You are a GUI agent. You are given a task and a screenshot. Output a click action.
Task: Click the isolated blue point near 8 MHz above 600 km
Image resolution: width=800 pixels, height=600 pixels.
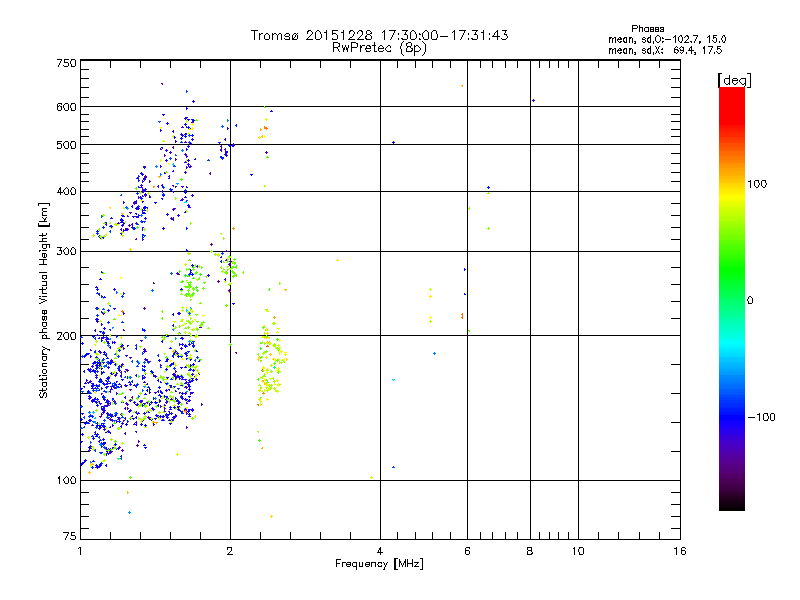[x=533, y=101]
